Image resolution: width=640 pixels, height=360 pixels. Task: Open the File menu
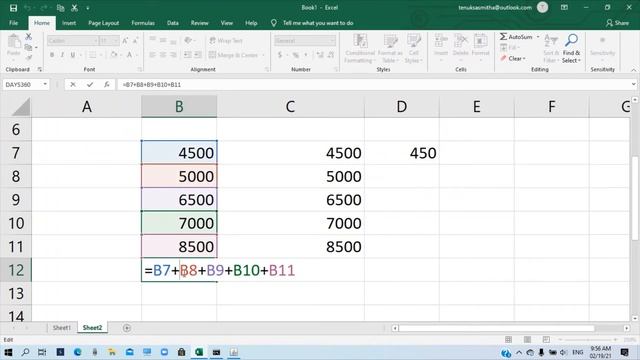tap(13, 23)
